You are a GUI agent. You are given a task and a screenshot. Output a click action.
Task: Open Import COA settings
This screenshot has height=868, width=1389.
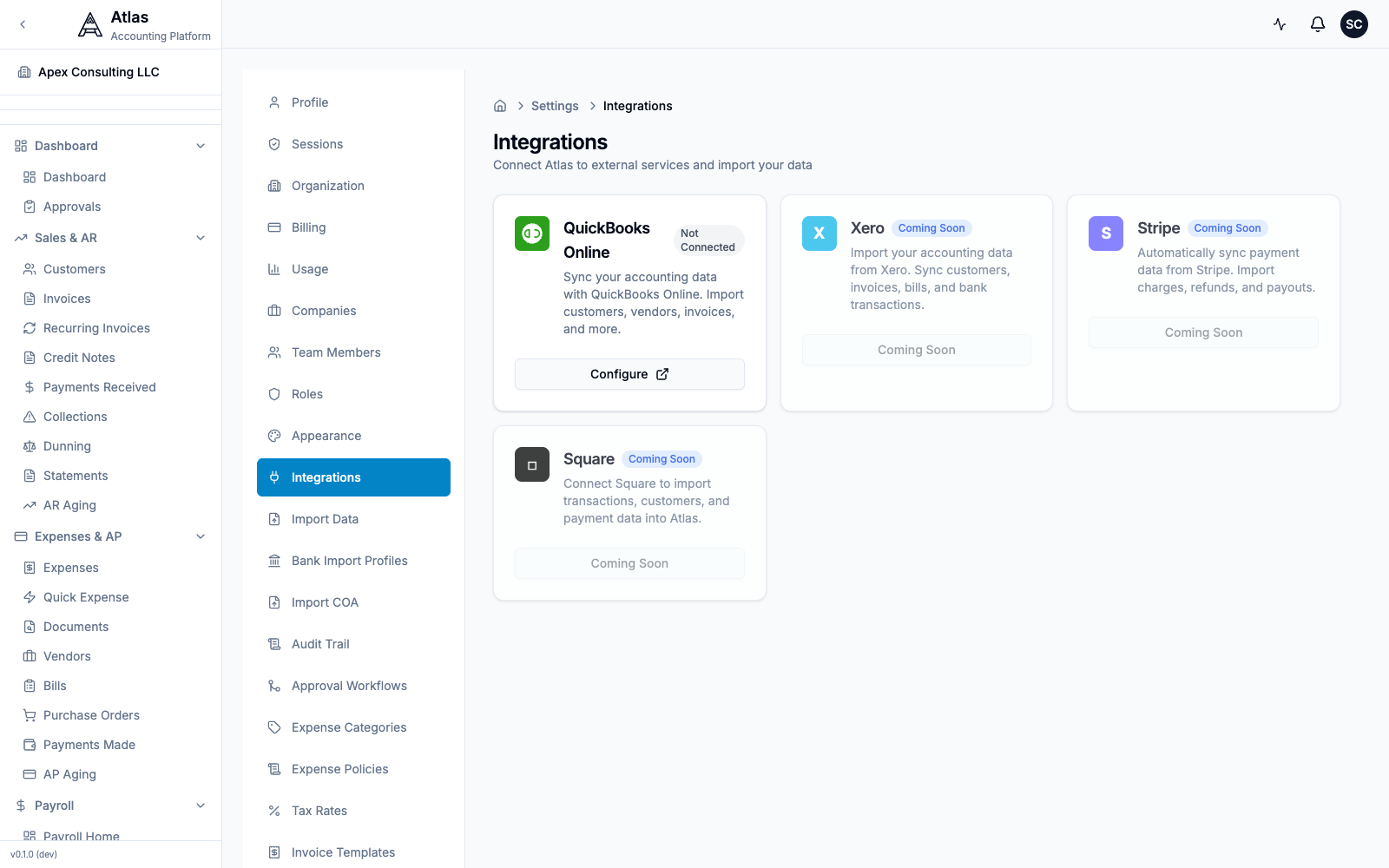tap(353, 602)
